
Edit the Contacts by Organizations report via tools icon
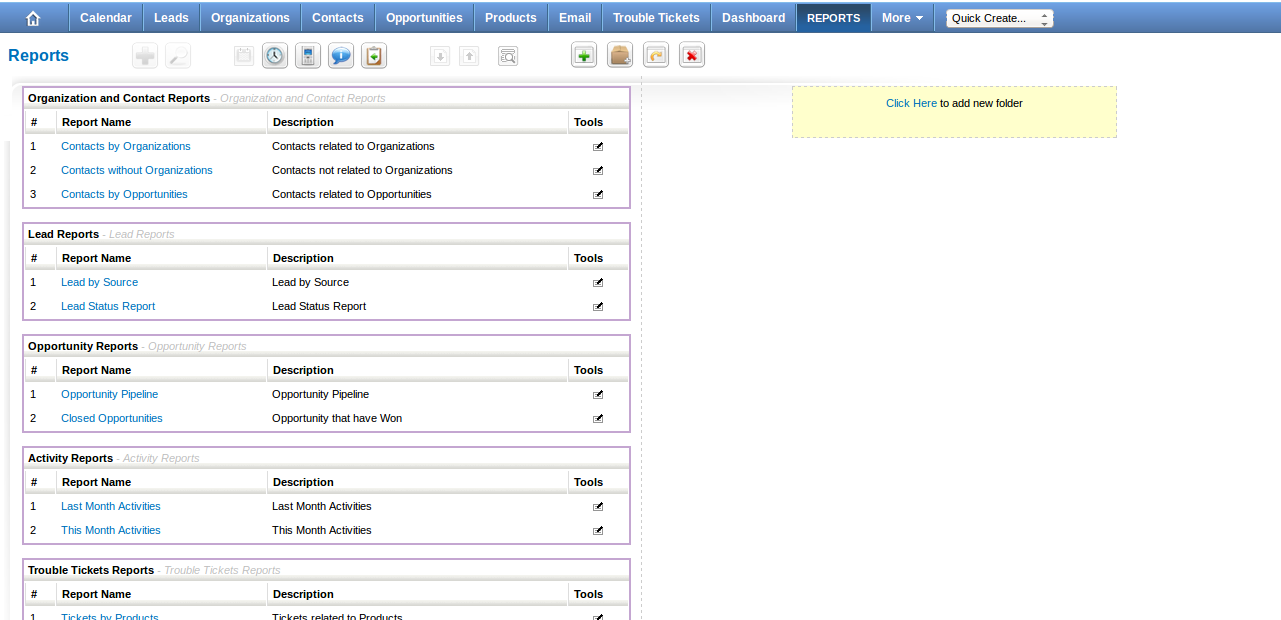[598, 146]
